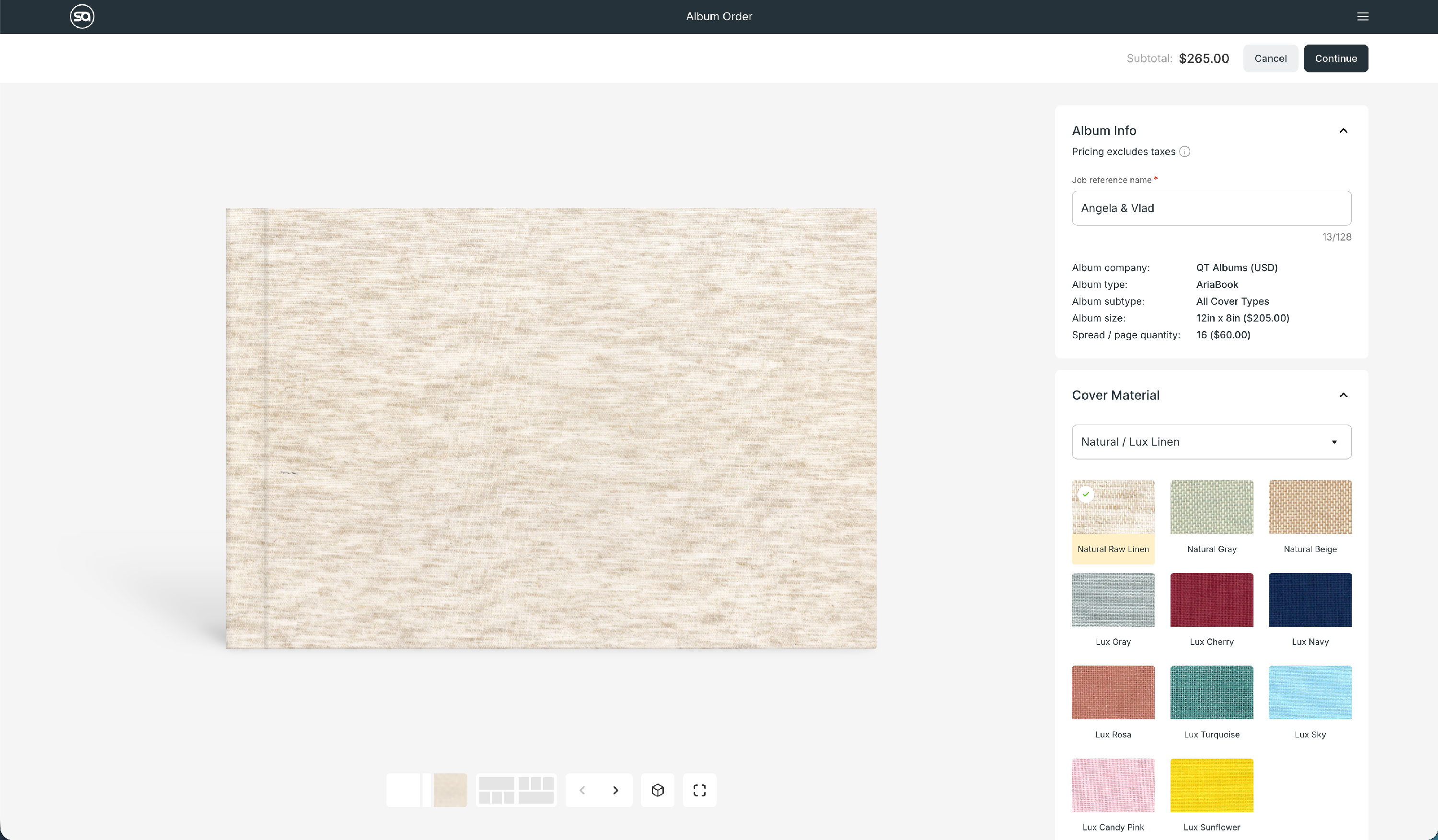
Task: Click the Continue button
Action: click(x=1335, y=58)
